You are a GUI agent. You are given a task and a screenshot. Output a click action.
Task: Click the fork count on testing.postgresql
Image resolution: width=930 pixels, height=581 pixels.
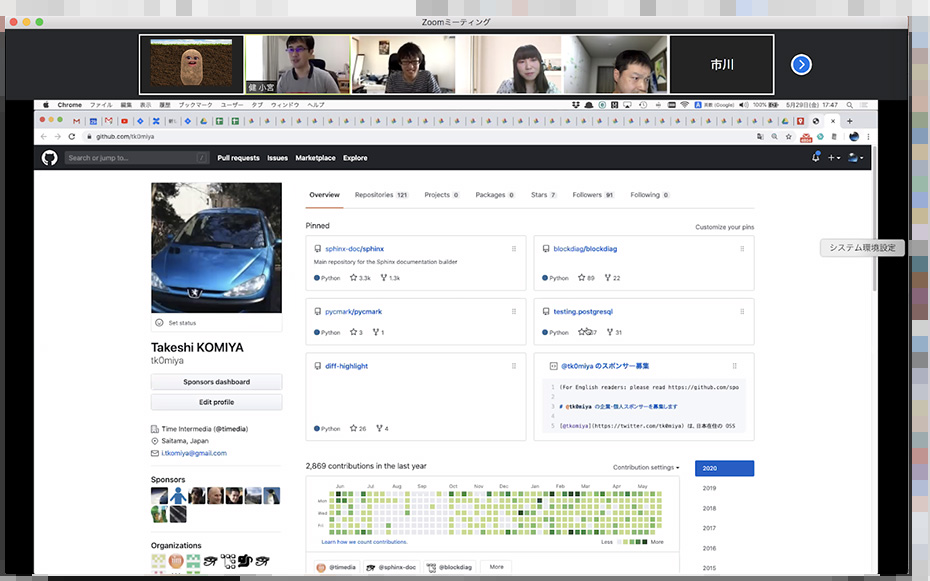pos(614,332)
